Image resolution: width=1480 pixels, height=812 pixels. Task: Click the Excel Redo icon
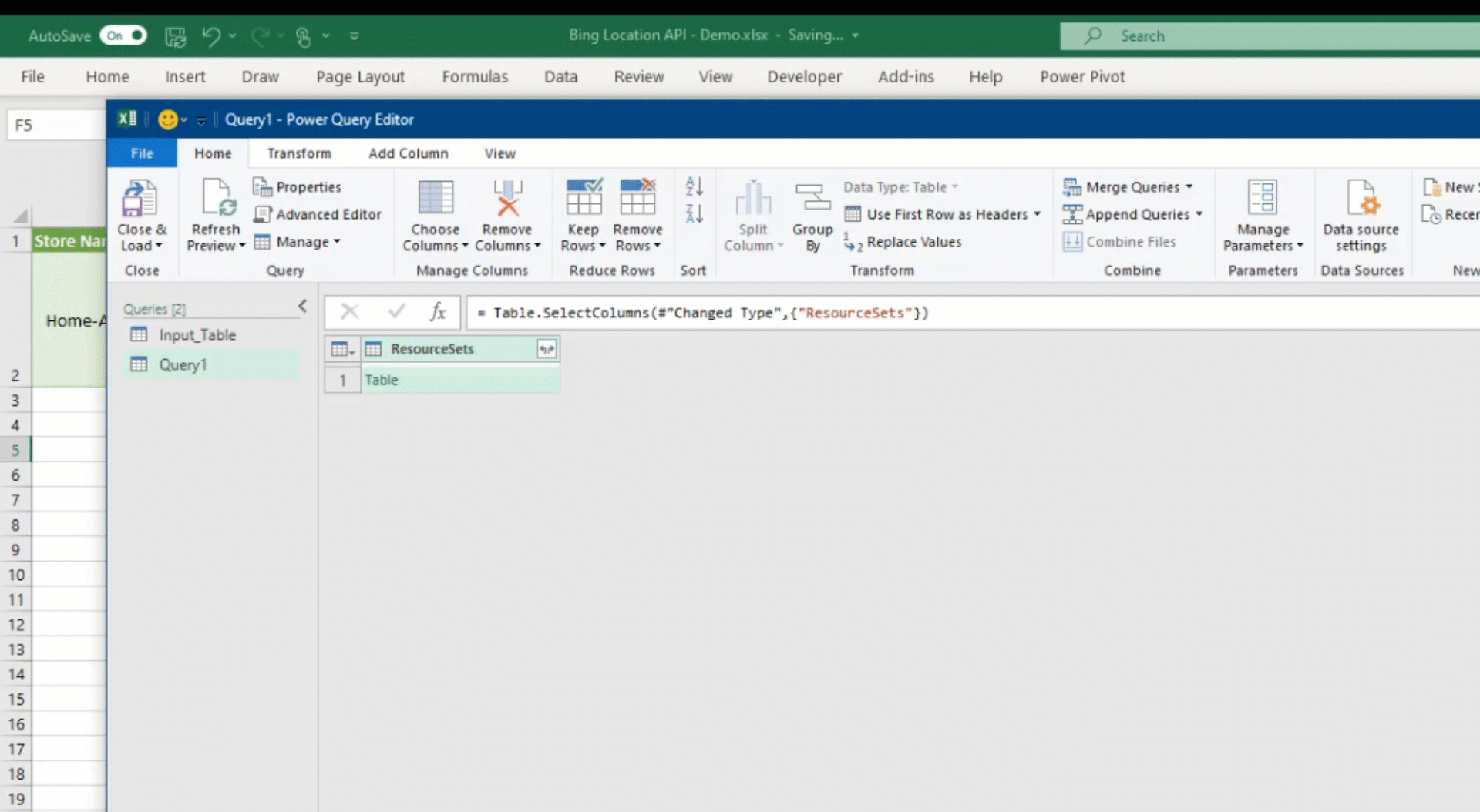[261, 35]
